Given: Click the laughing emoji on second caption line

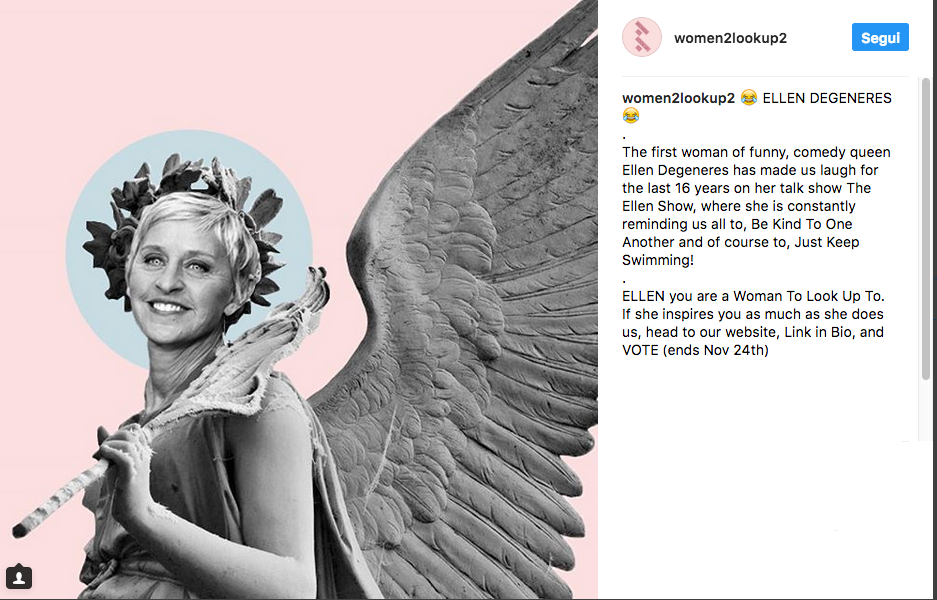Looking at the screenshot, I should coord(630,115).
